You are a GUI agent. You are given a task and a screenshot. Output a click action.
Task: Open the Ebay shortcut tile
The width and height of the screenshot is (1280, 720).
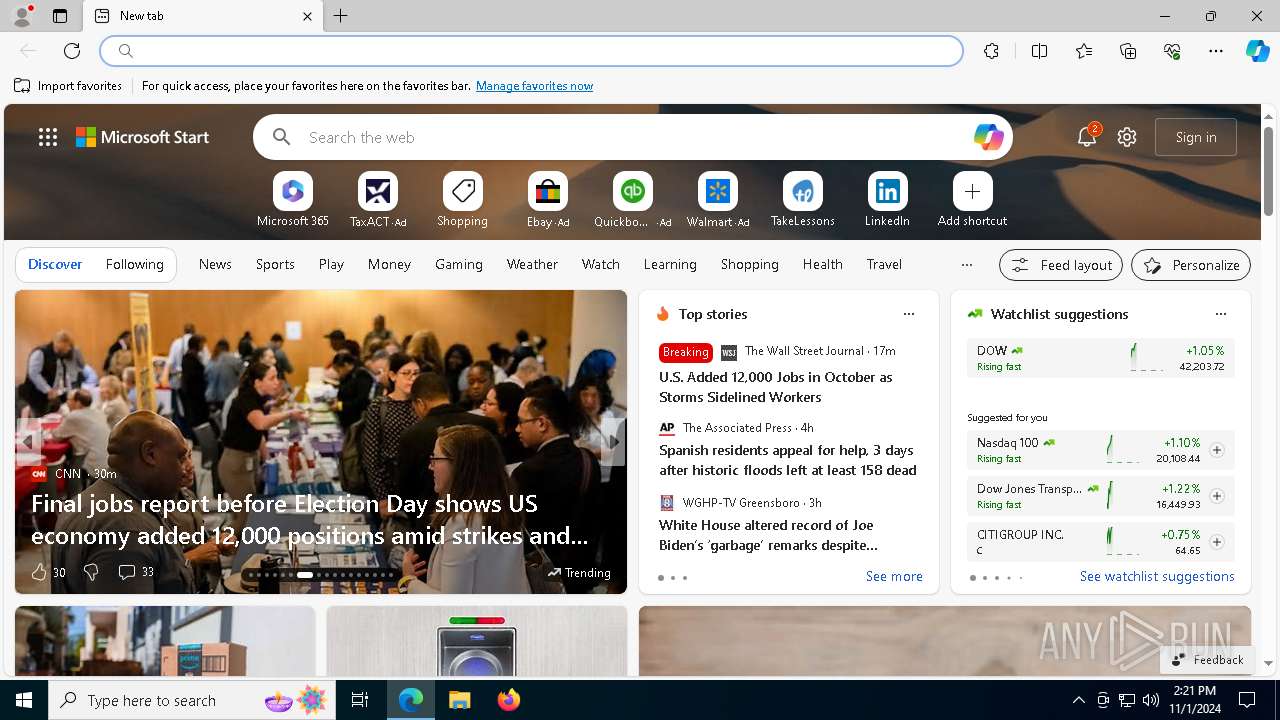point(547,191)
